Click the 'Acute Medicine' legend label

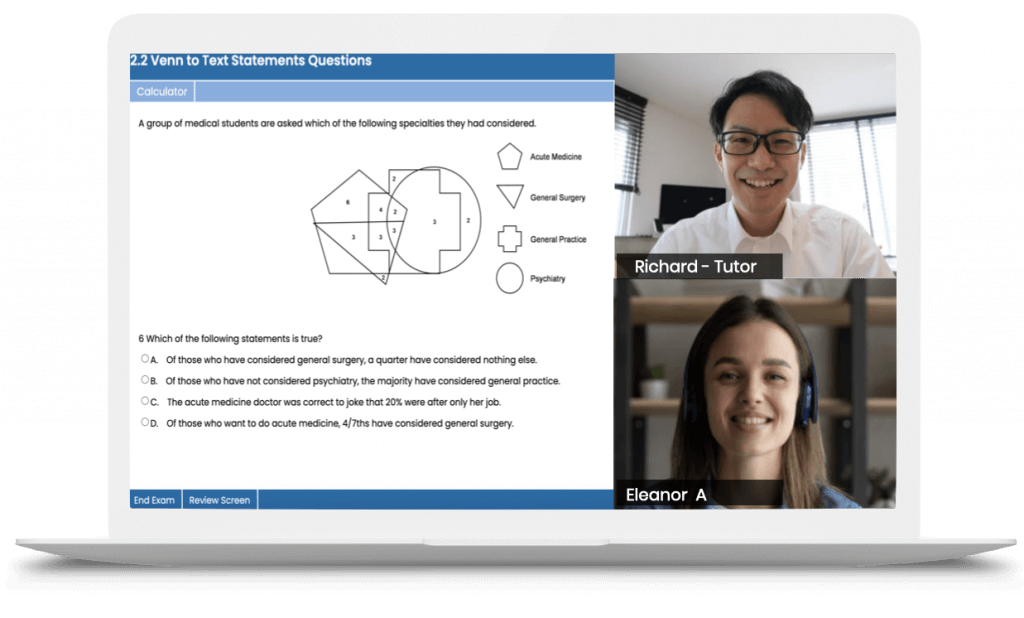tap(556, 157)
